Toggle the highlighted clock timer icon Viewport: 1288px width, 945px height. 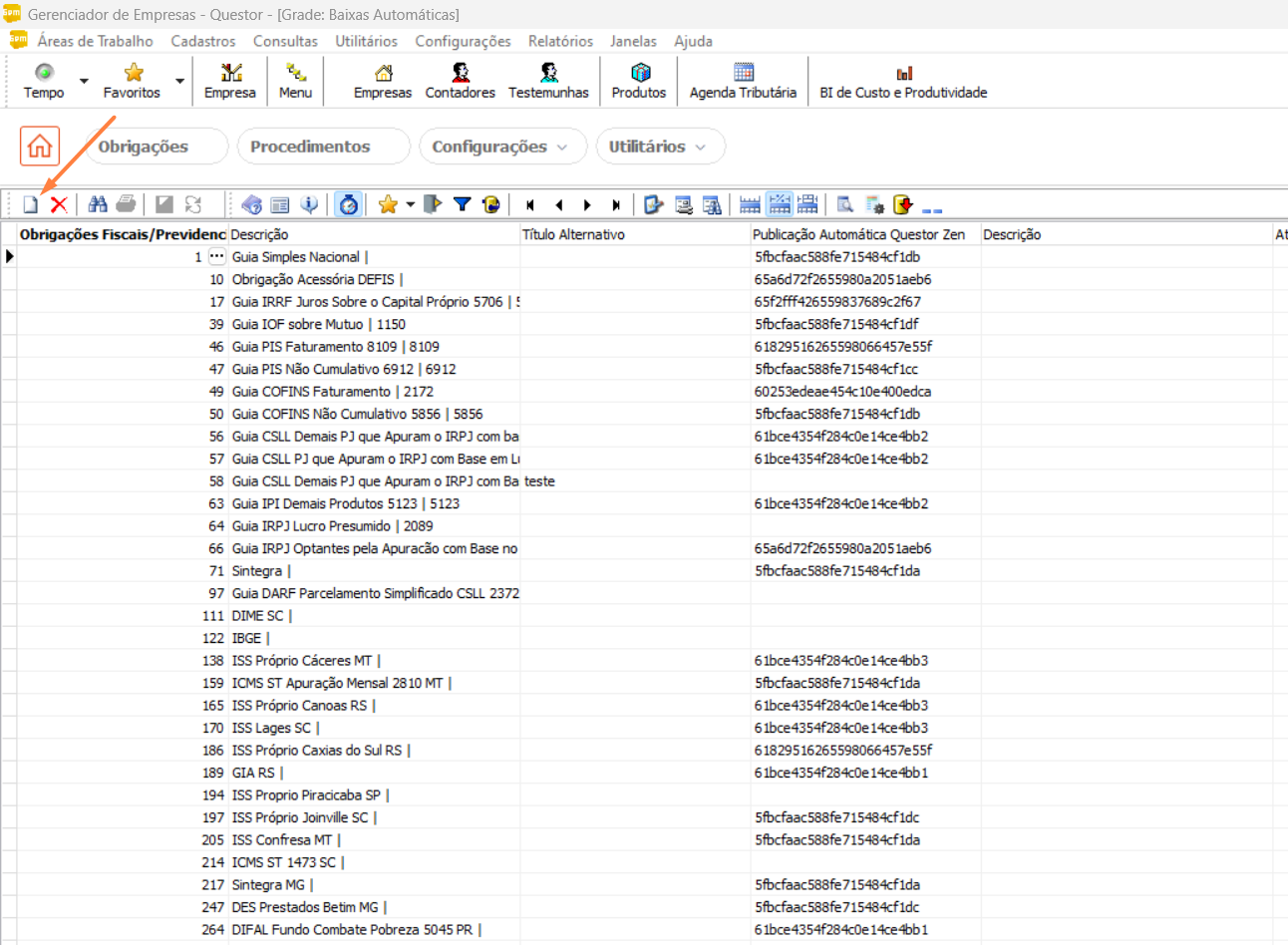pyautogui.click(x=348, y=204)
